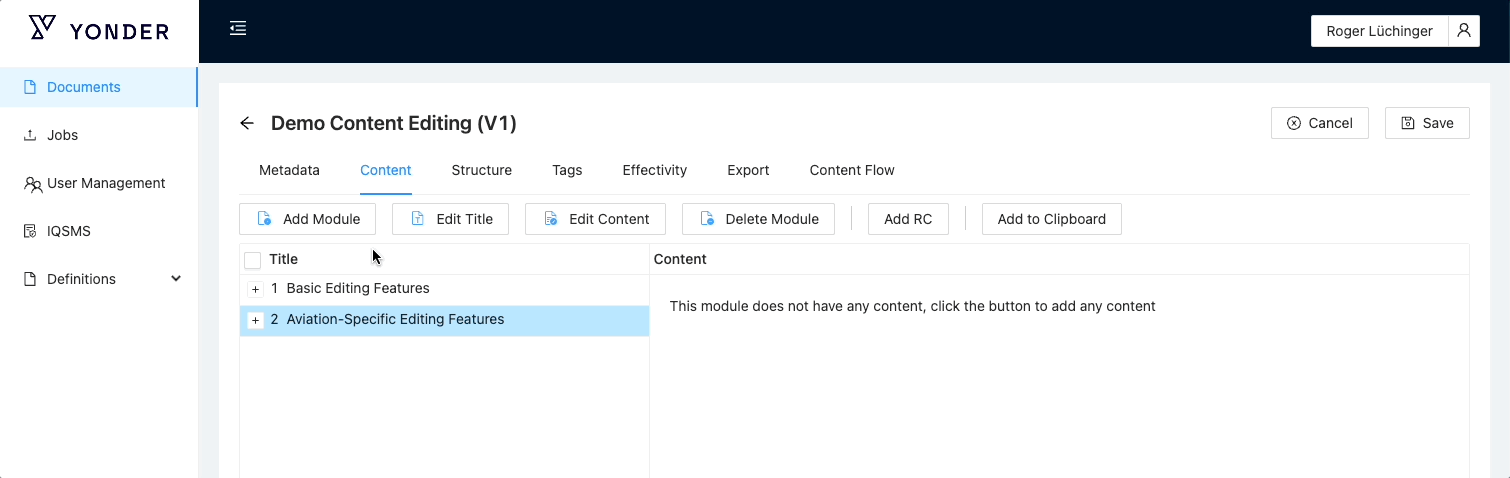This screenshot has width=1510, height=478.
Task: Click the user profile icon
Action: [x=1464, y=31]
